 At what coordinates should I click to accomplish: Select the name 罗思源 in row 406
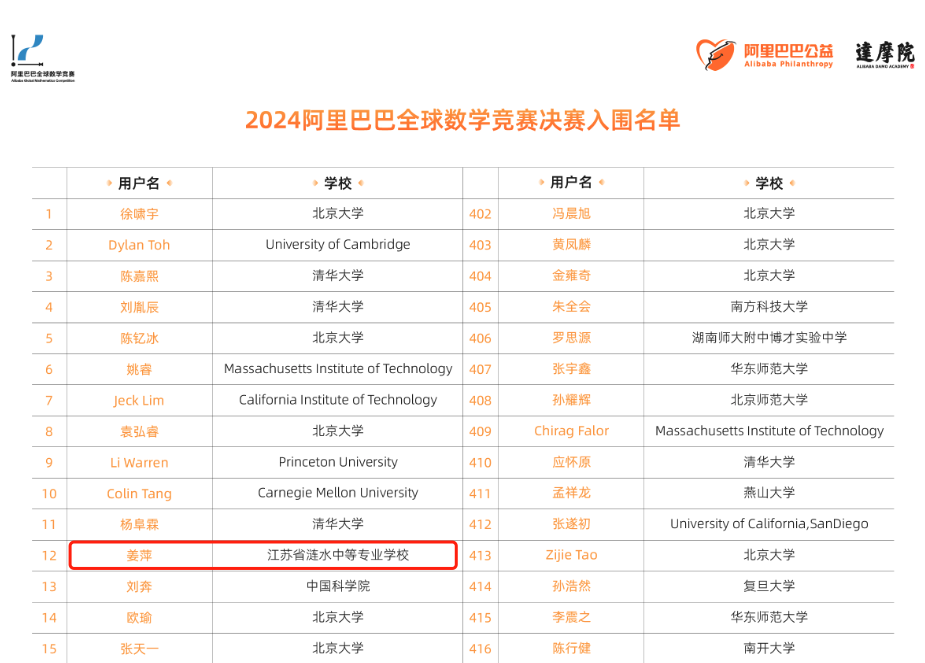click(x=571, y=338)
